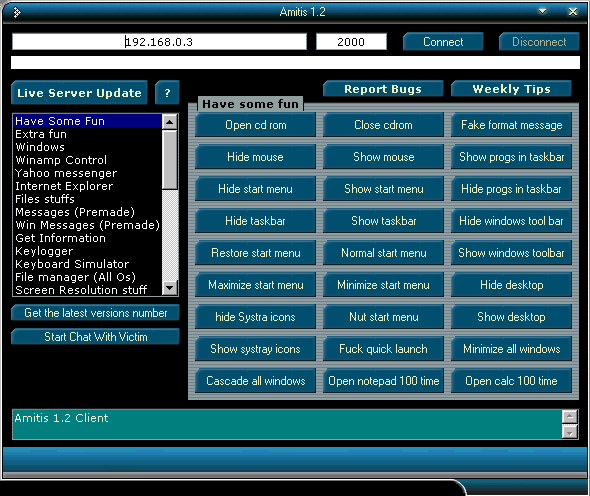The image size is (590, 496).
Task: Click Show windows toolbar button
Action: [511, 253]
